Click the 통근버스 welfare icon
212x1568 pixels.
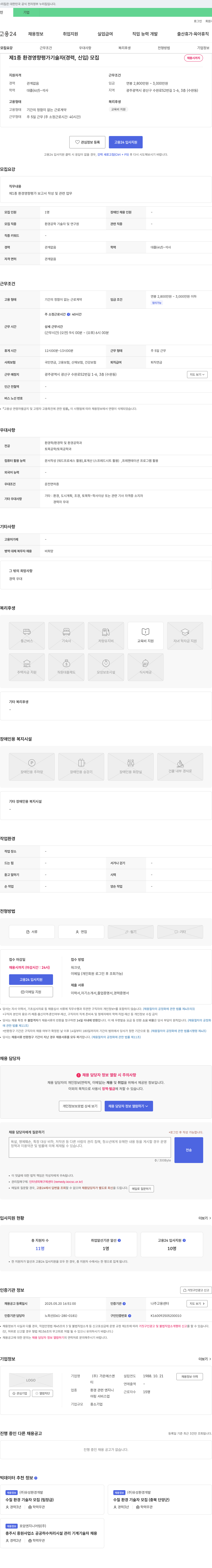27,635
